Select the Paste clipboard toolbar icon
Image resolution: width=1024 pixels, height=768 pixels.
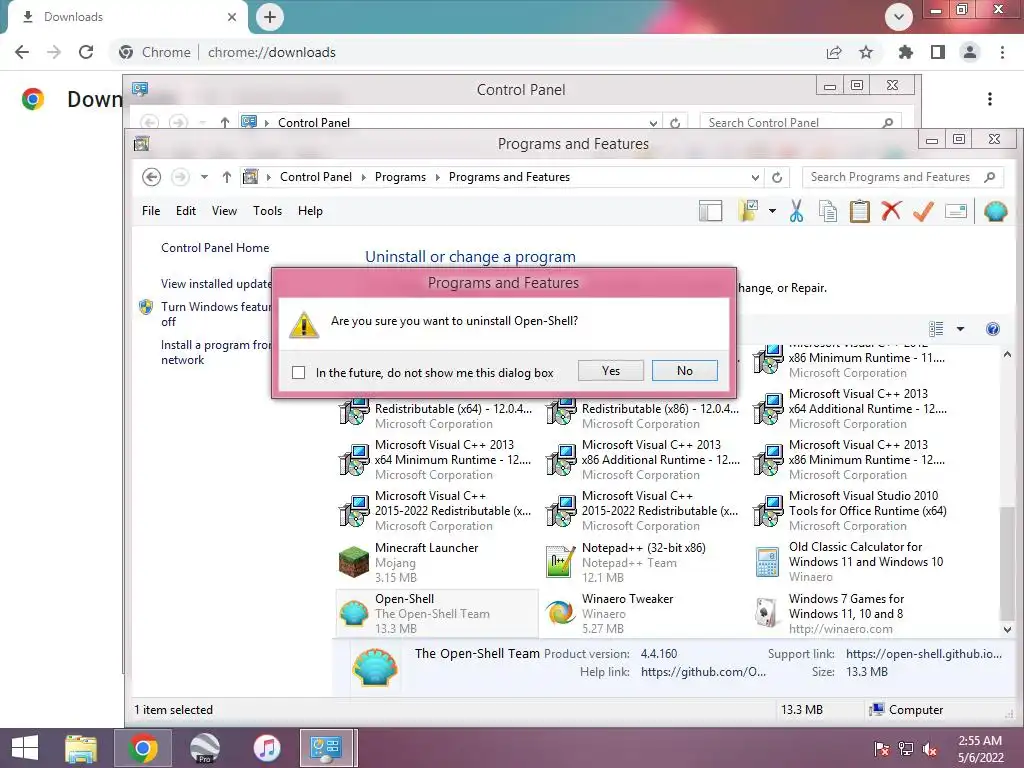coord(859,211)
